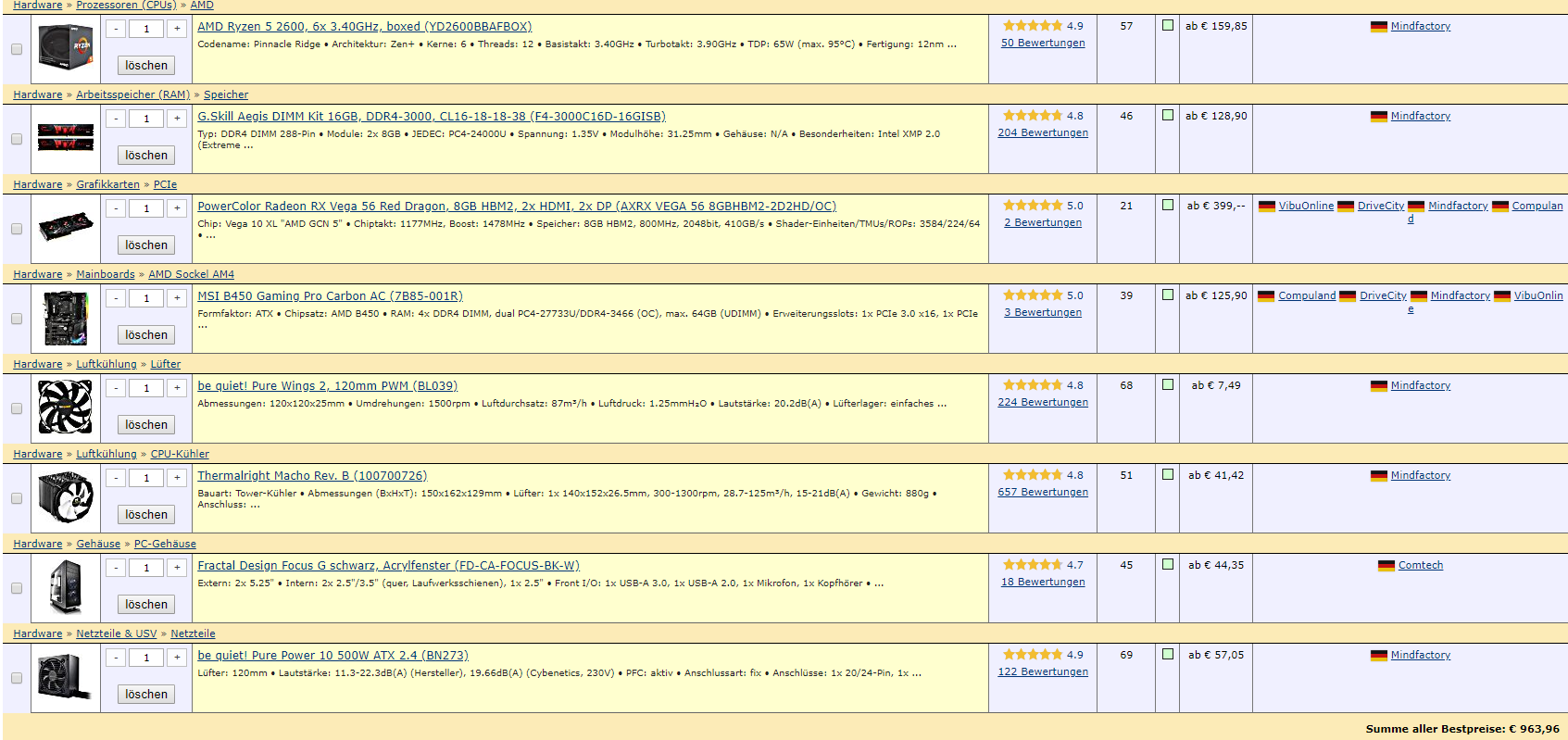Decrease quantity of AMD Ryzen 5 2600
Screen dimensions: 1568x740
(x=116, y=29)
